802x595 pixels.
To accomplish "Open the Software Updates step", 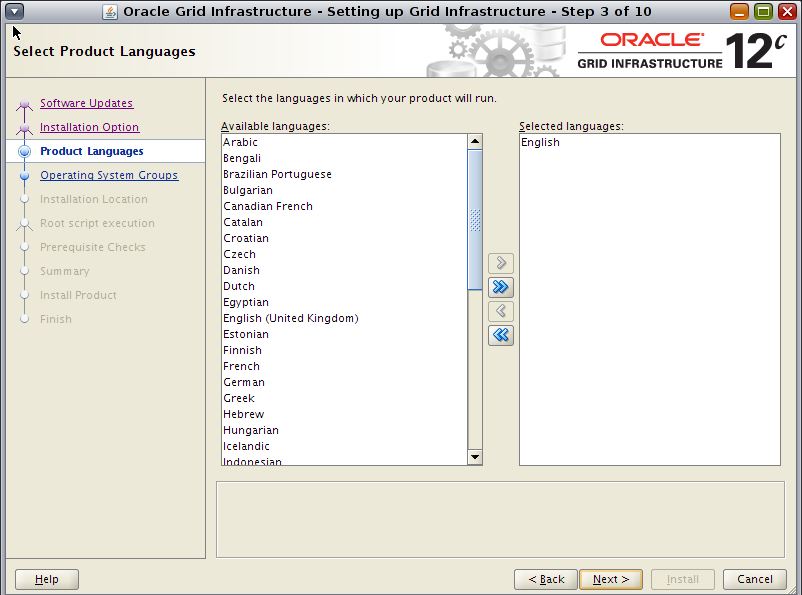I will pyautogui.click(x=86, y=103).
